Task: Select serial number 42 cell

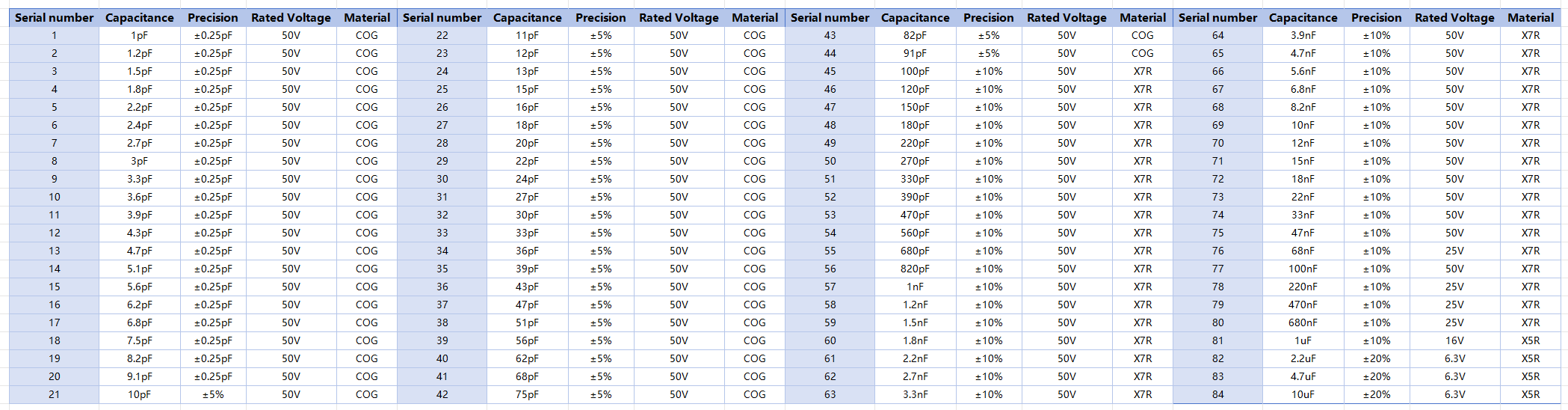Action: (442, 394)
